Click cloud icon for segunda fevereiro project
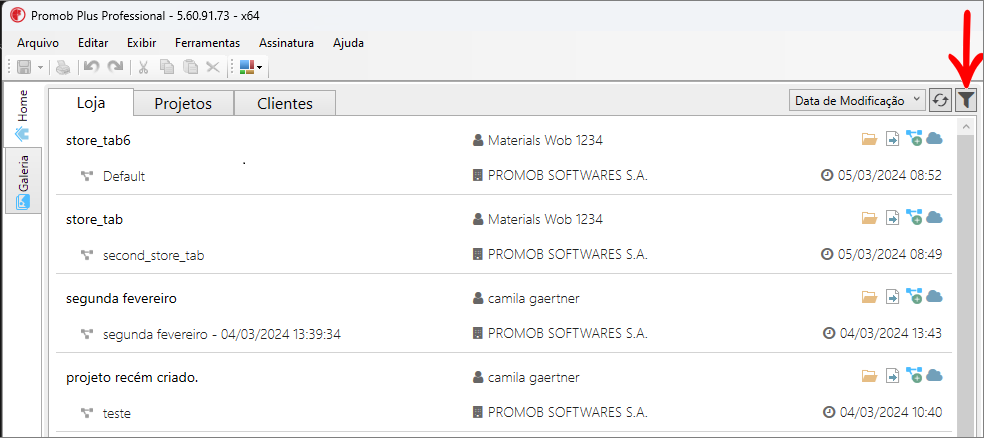Viewport: 984px width, 438px height. [934, 296]
